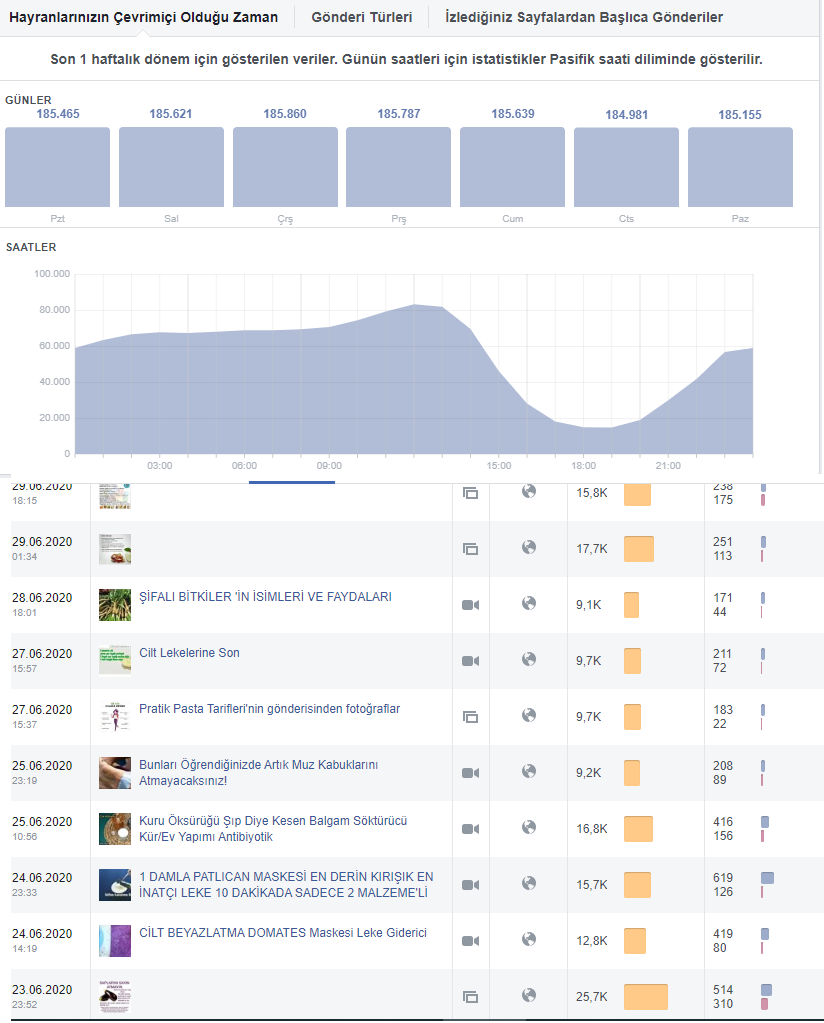Open ŞİFALI BİTKİLER 'İN İSİMLERİ VE FAYDALARI post
The height and width of the screenshot is (1023, 824).
pyautogui.click(x=265, y=596)
